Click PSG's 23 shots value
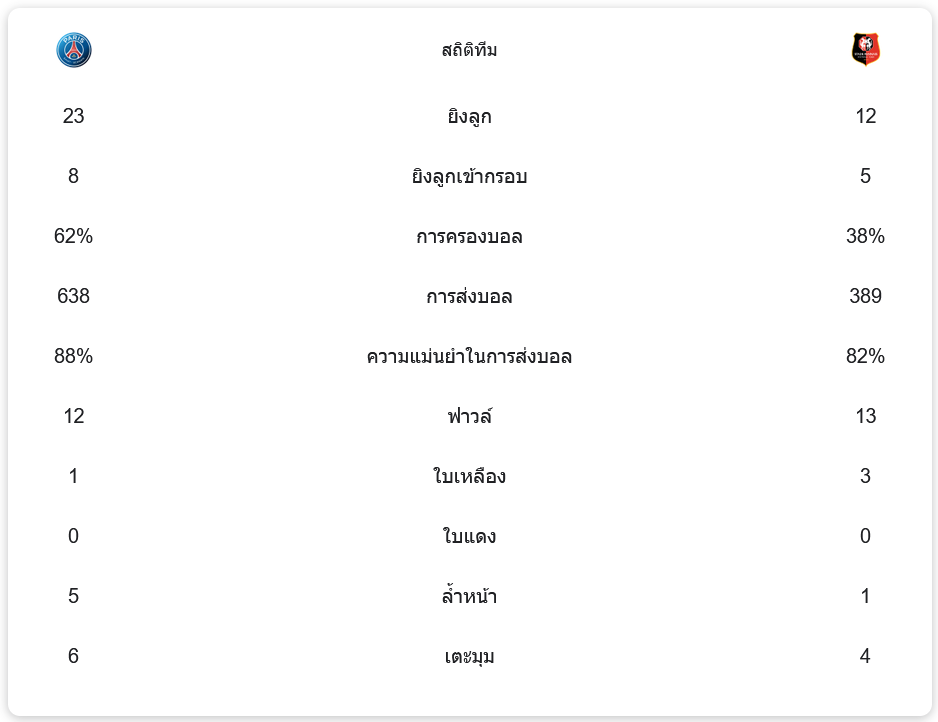Image resolution: width=938 pixels, height=722 pixels. point(74,116)
